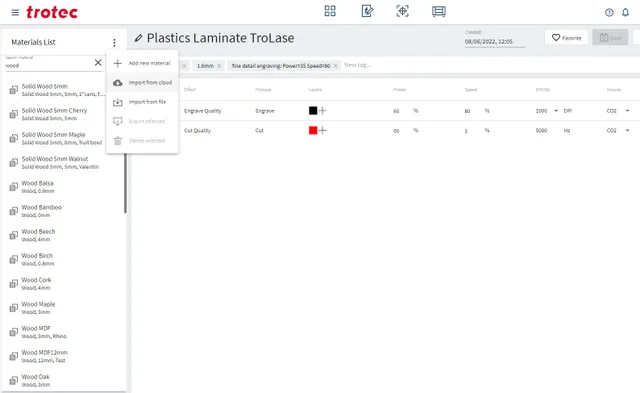Viewport: 640px width, 393px height.
Task: Click the speed value in Cut Quality row
Action: (466, 131)
